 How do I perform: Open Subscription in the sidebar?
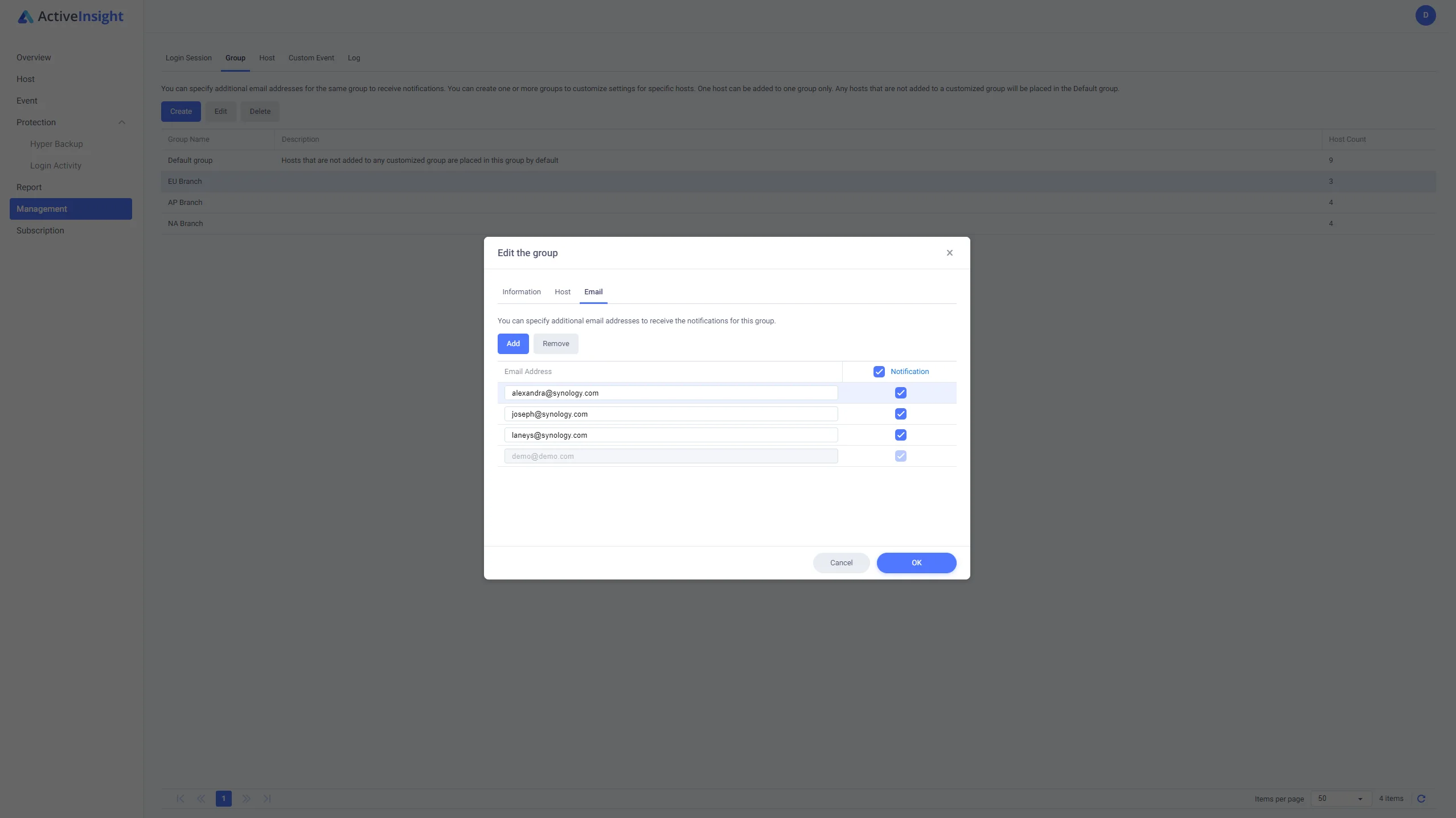[x=40, y=231]
